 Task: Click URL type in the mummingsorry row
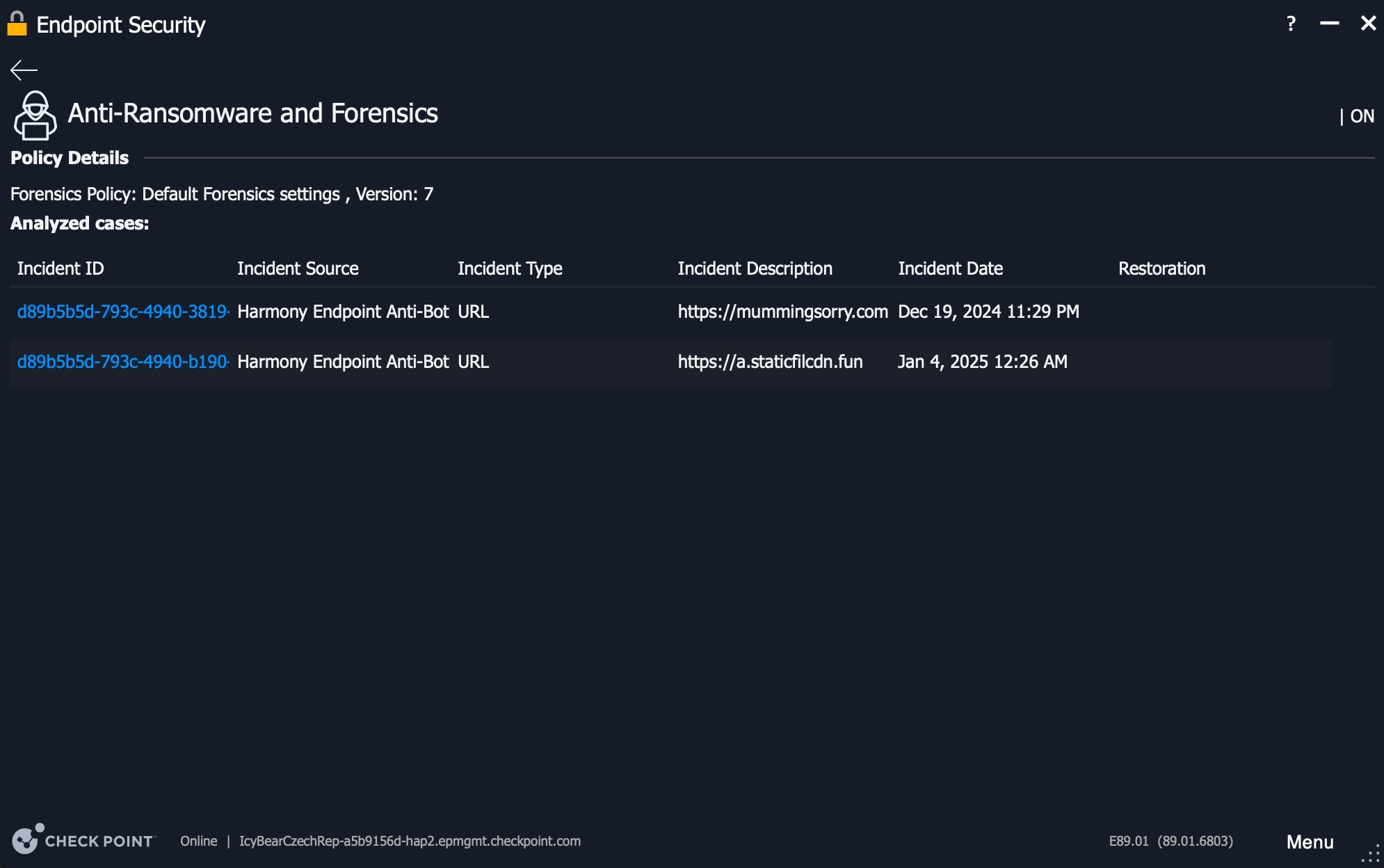(473, 312)
